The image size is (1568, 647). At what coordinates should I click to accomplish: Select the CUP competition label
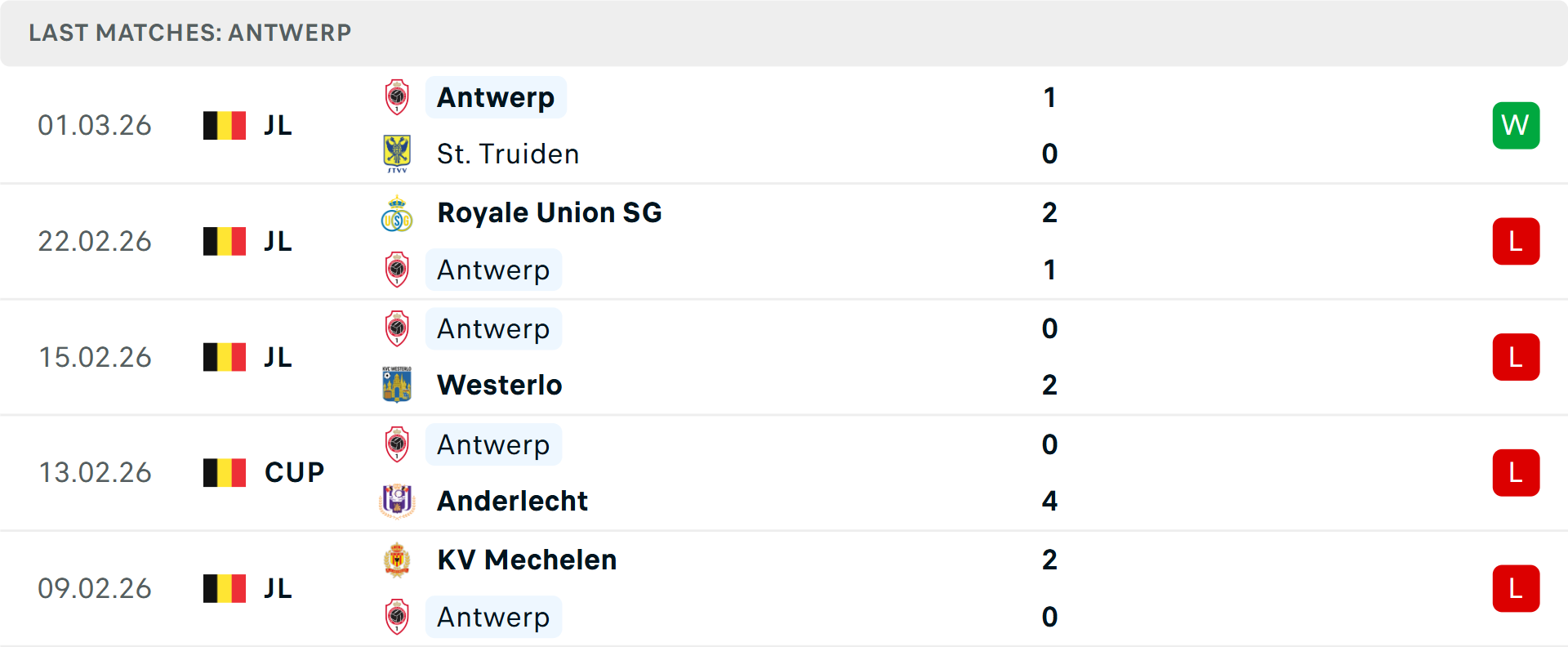(294, 472)
